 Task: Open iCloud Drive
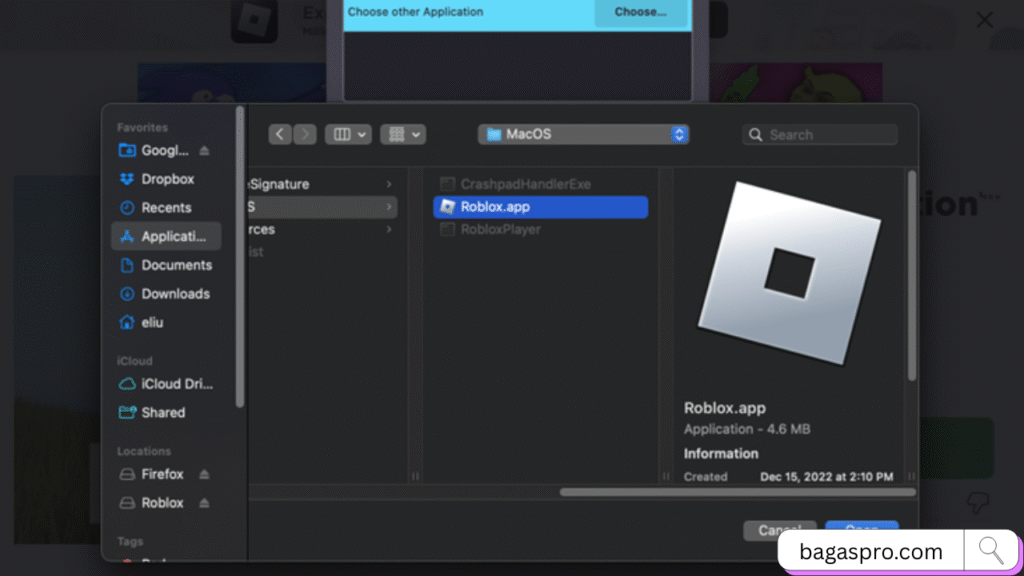(175, 384)
